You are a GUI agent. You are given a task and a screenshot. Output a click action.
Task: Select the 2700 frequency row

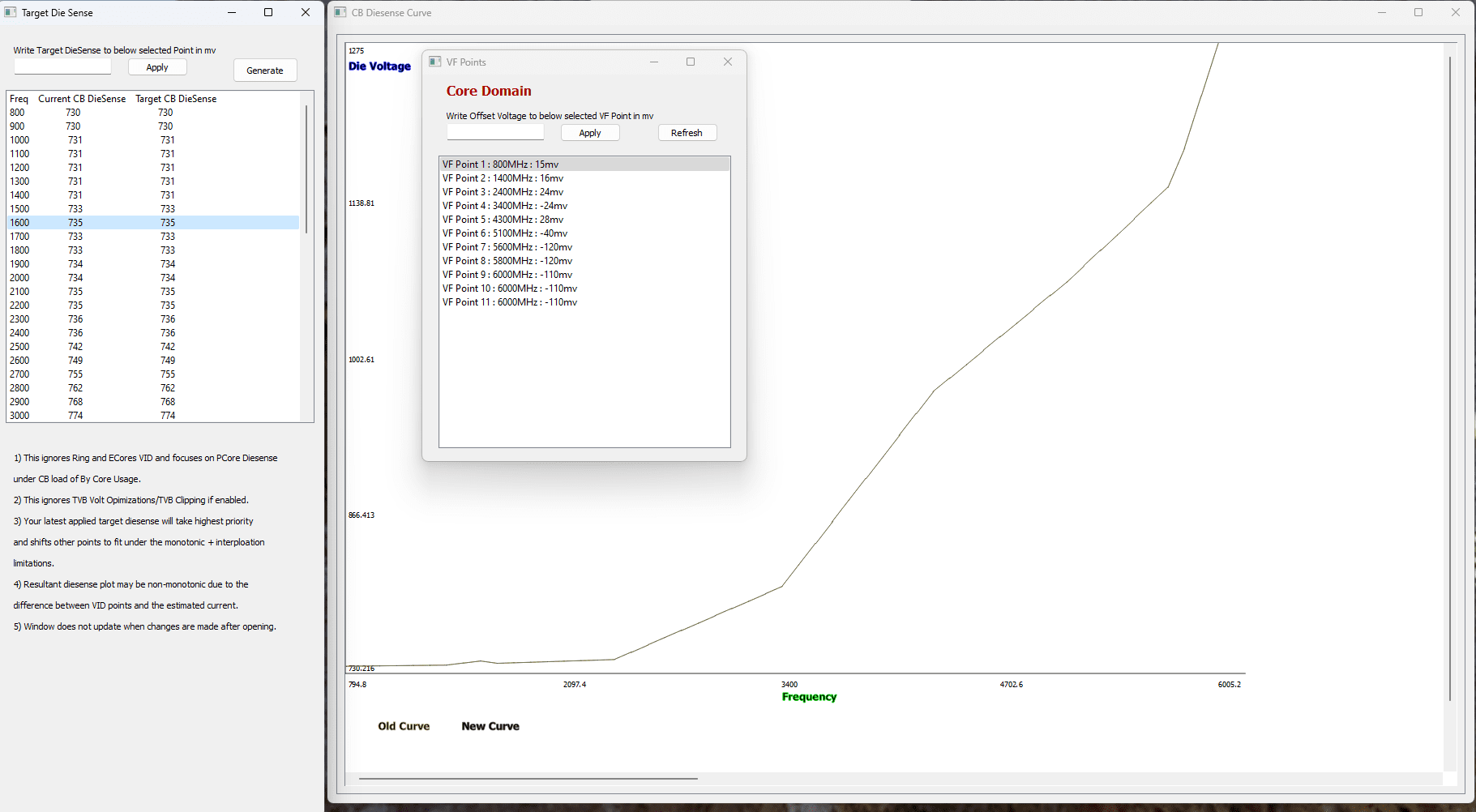tap(153, 374)
